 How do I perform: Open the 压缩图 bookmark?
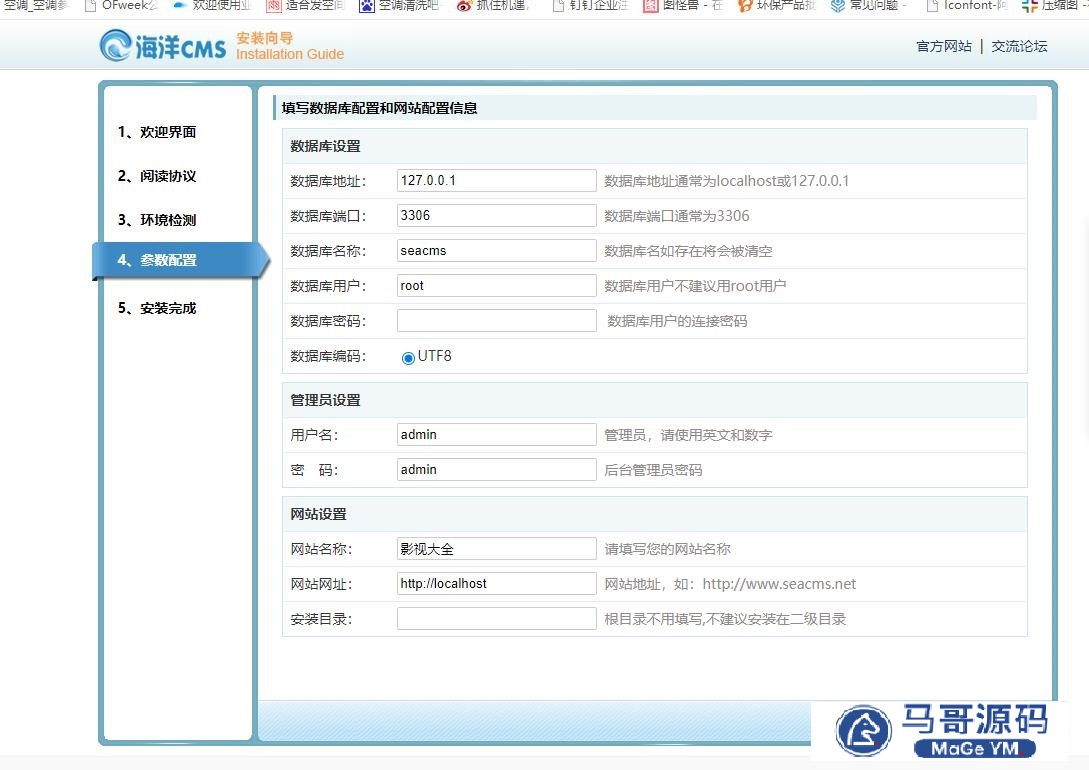click(x=1054, y=6)
